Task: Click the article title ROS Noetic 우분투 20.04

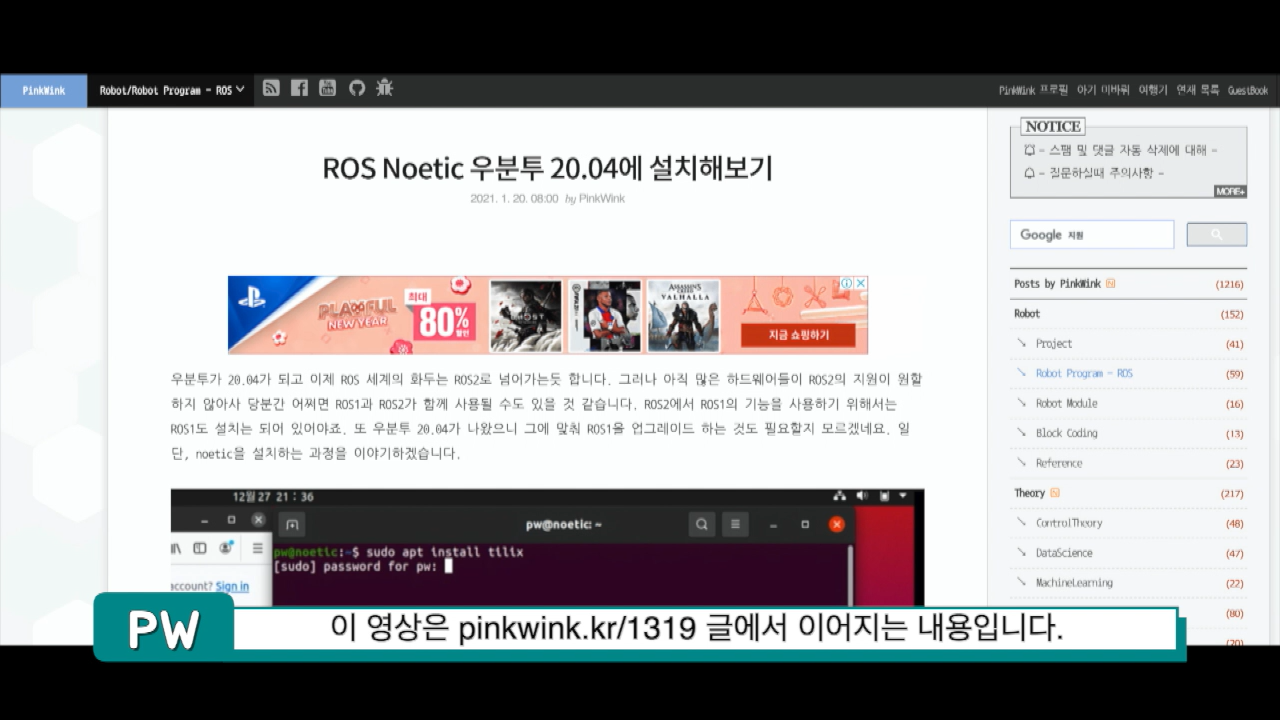Action: click(547, 168)
